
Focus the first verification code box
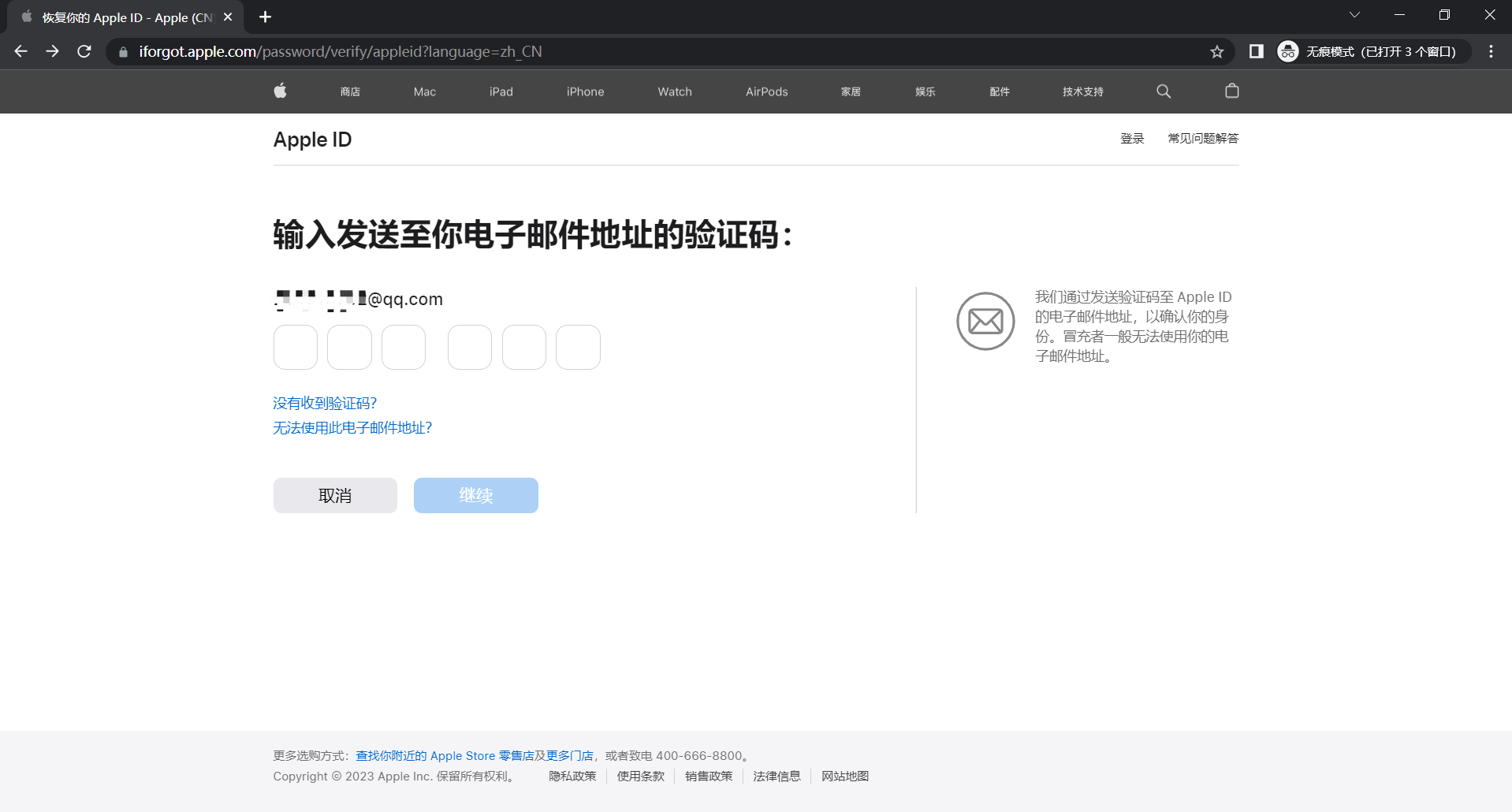click(x=296, y=347)
